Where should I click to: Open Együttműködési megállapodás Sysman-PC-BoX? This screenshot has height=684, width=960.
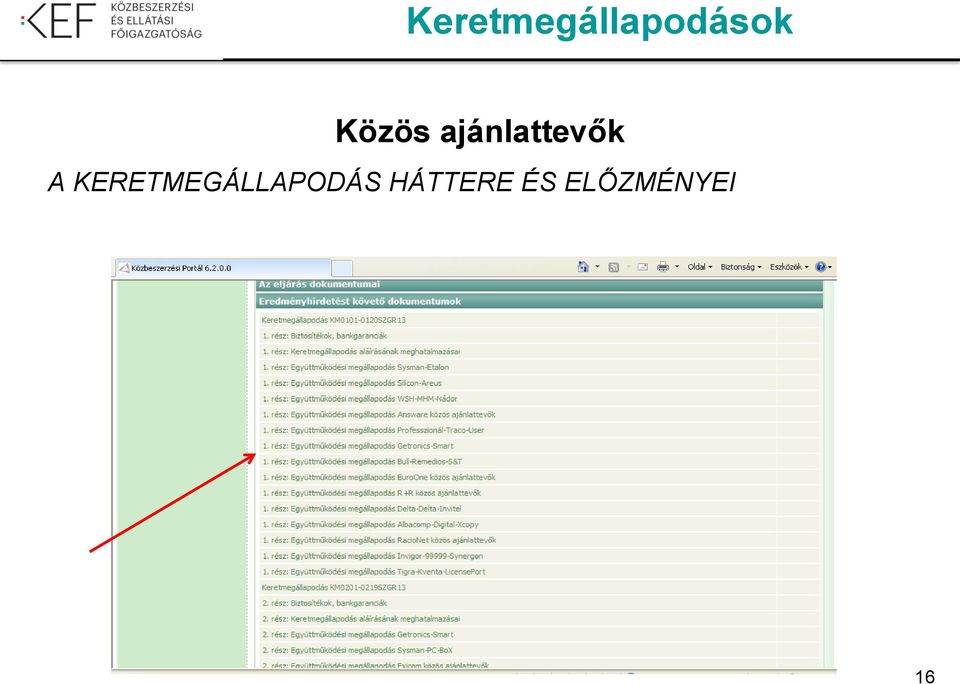tap(358, 650)
